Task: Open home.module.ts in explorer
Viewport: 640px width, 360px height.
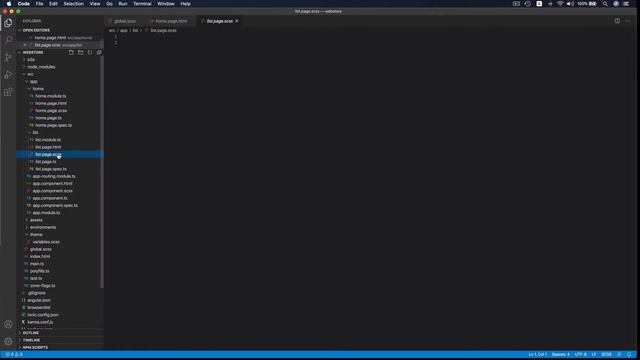Action: [x=51, y=96]
